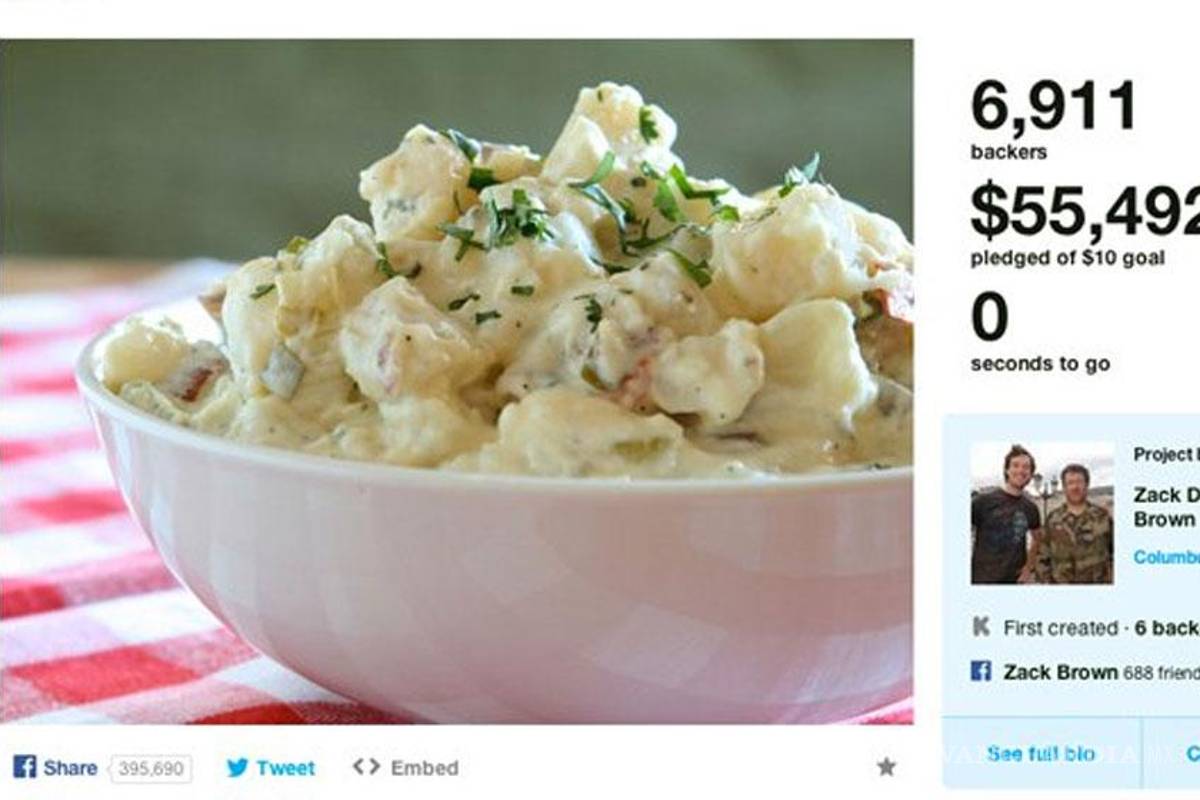
Task: Click the Kickstarter K icon
Action: 981,627
